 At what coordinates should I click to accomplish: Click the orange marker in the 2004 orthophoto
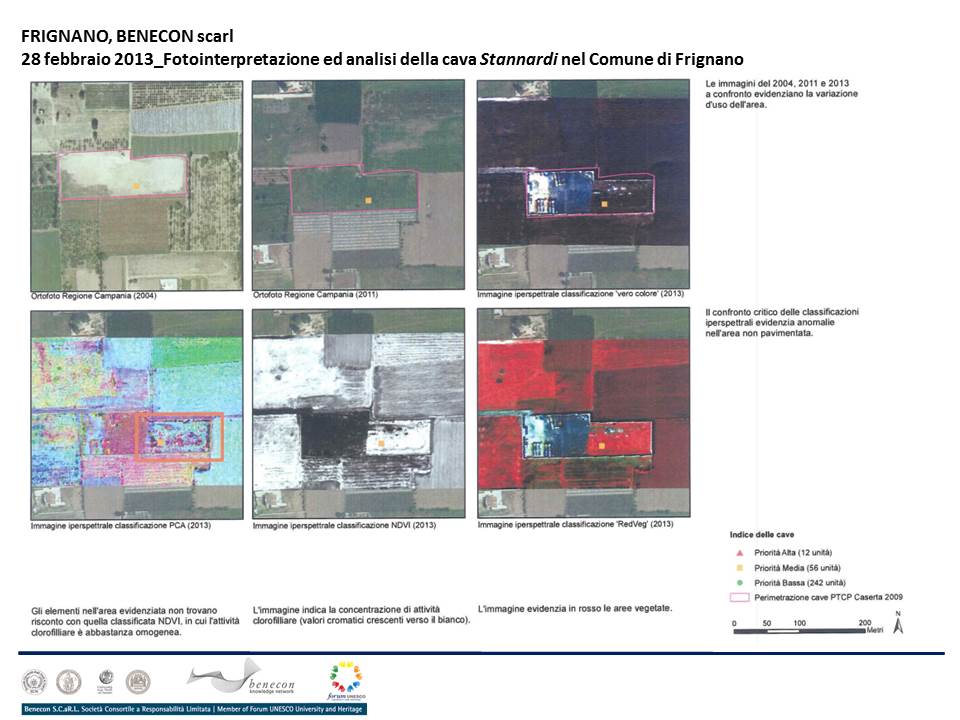click(x=137, y=186)
